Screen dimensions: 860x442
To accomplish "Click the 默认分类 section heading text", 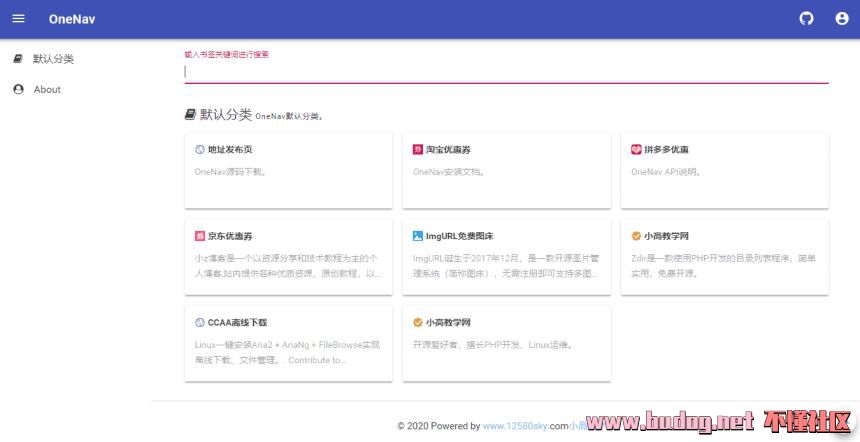I will 225,115.
